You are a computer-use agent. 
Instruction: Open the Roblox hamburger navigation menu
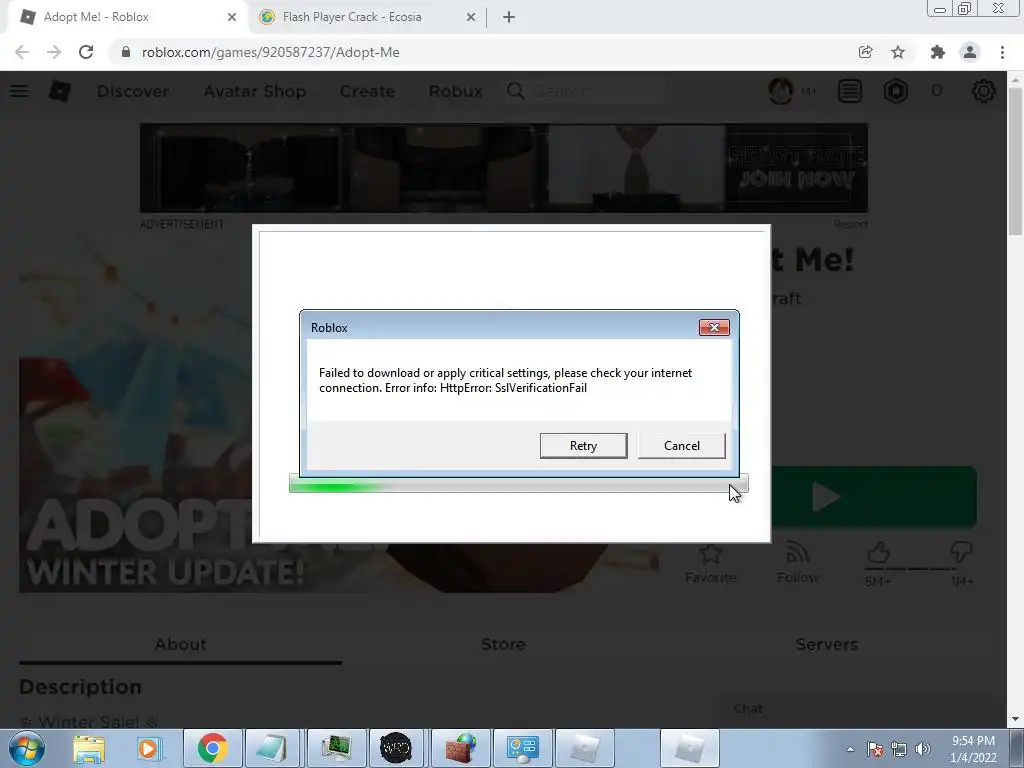coord(19,91)
